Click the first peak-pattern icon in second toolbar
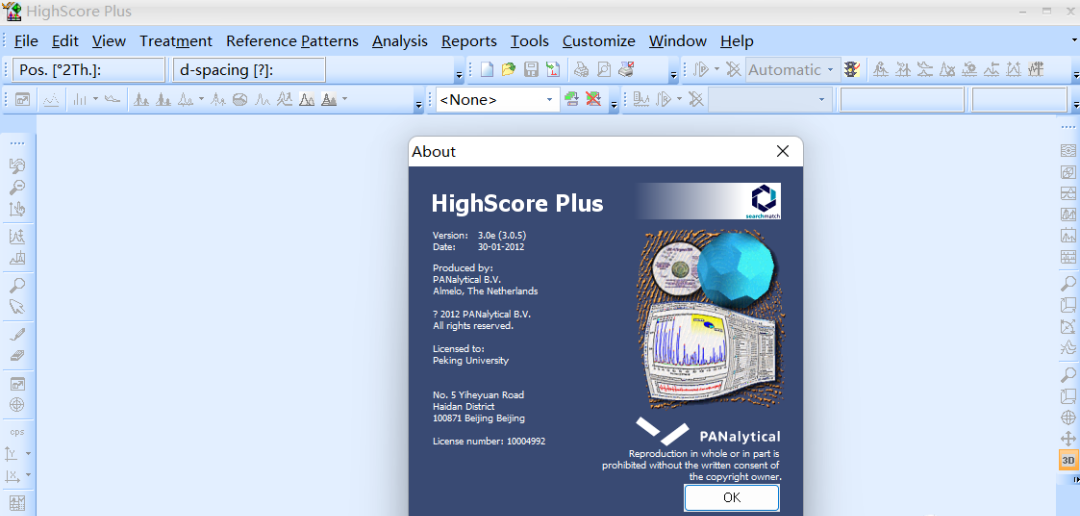 [141, 100]
